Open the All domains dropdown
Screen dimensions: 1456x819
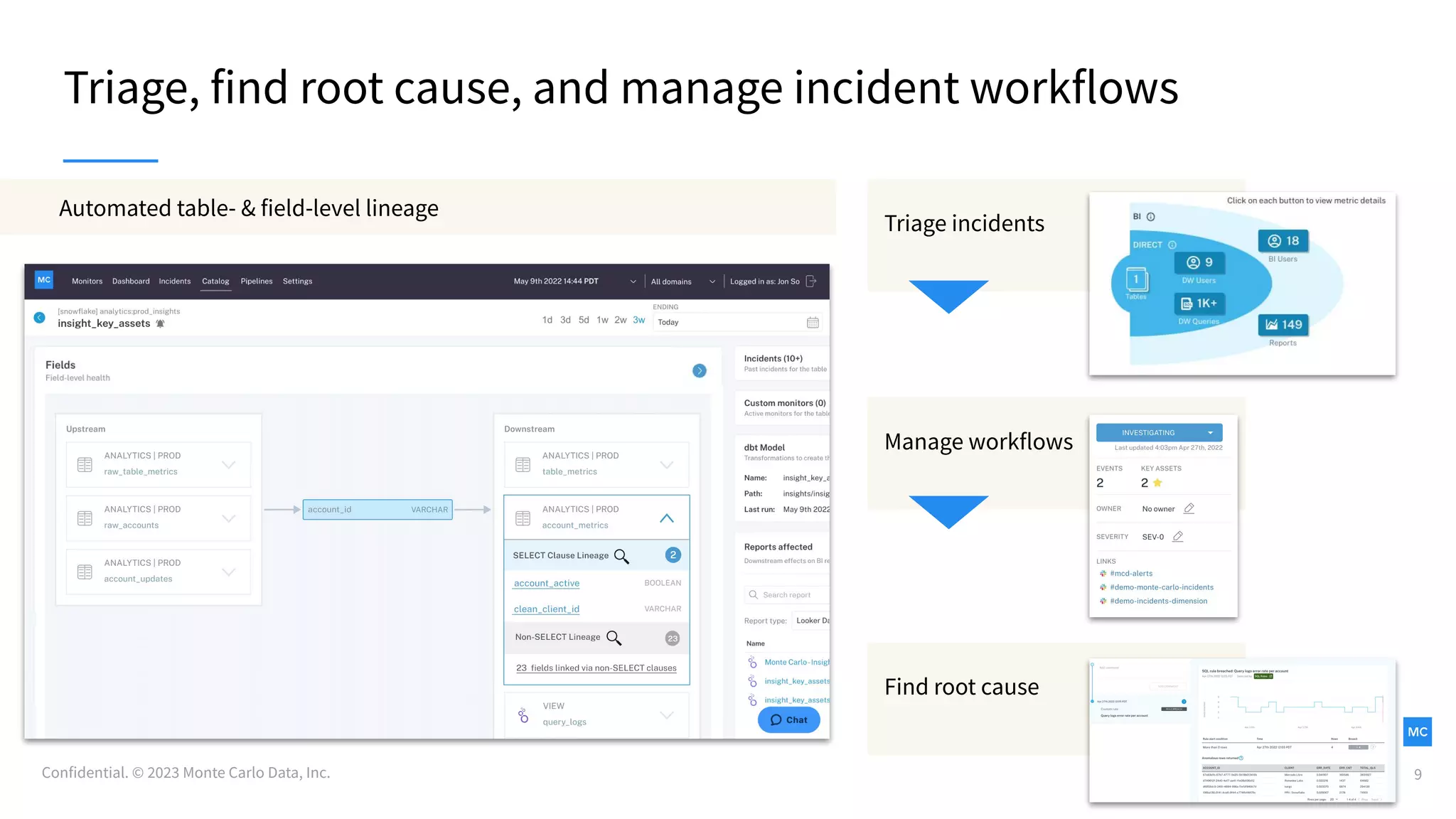click(x=682, y=282)
